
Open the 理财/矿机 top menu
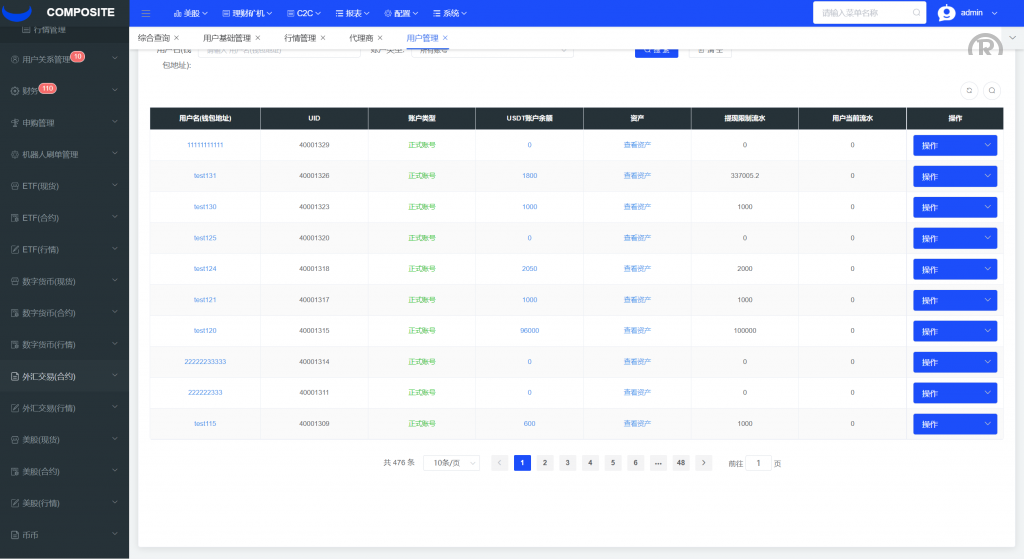(x=247, y=14)
